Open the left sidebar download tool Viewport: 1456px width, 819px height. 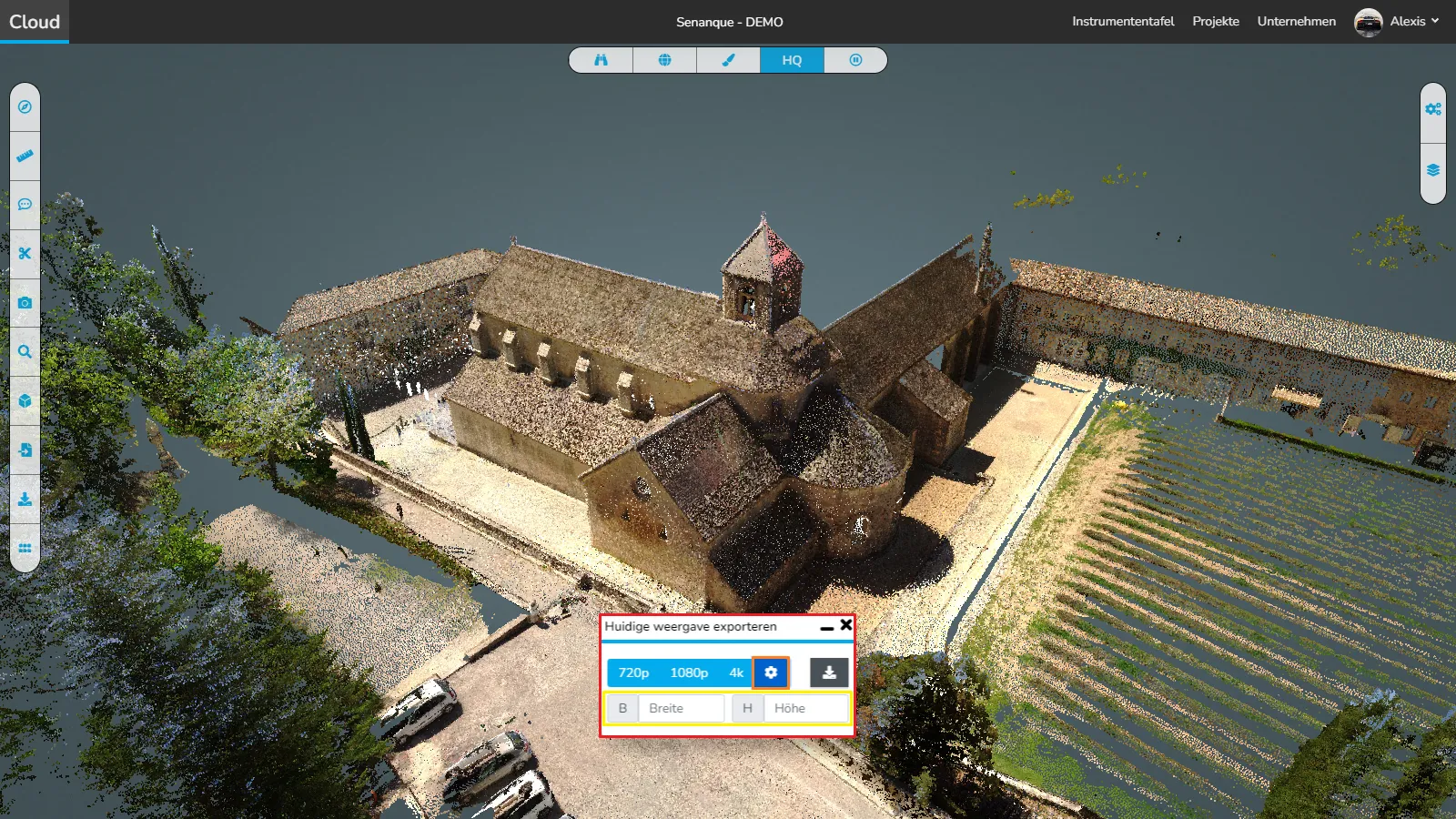pyautogui.click(x=25, y=500)
